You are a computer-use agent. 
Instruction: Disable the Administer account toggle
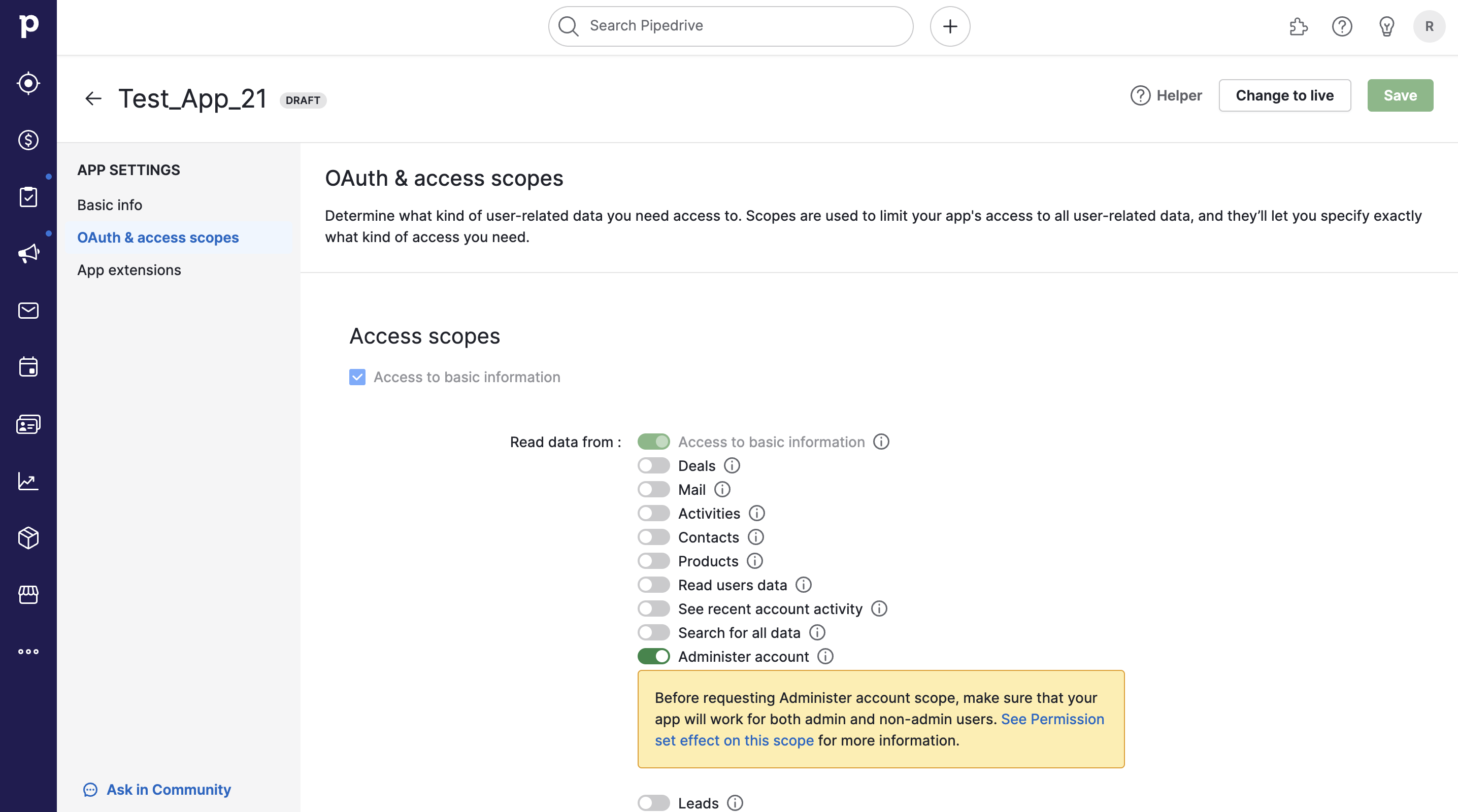pos(654,656)
